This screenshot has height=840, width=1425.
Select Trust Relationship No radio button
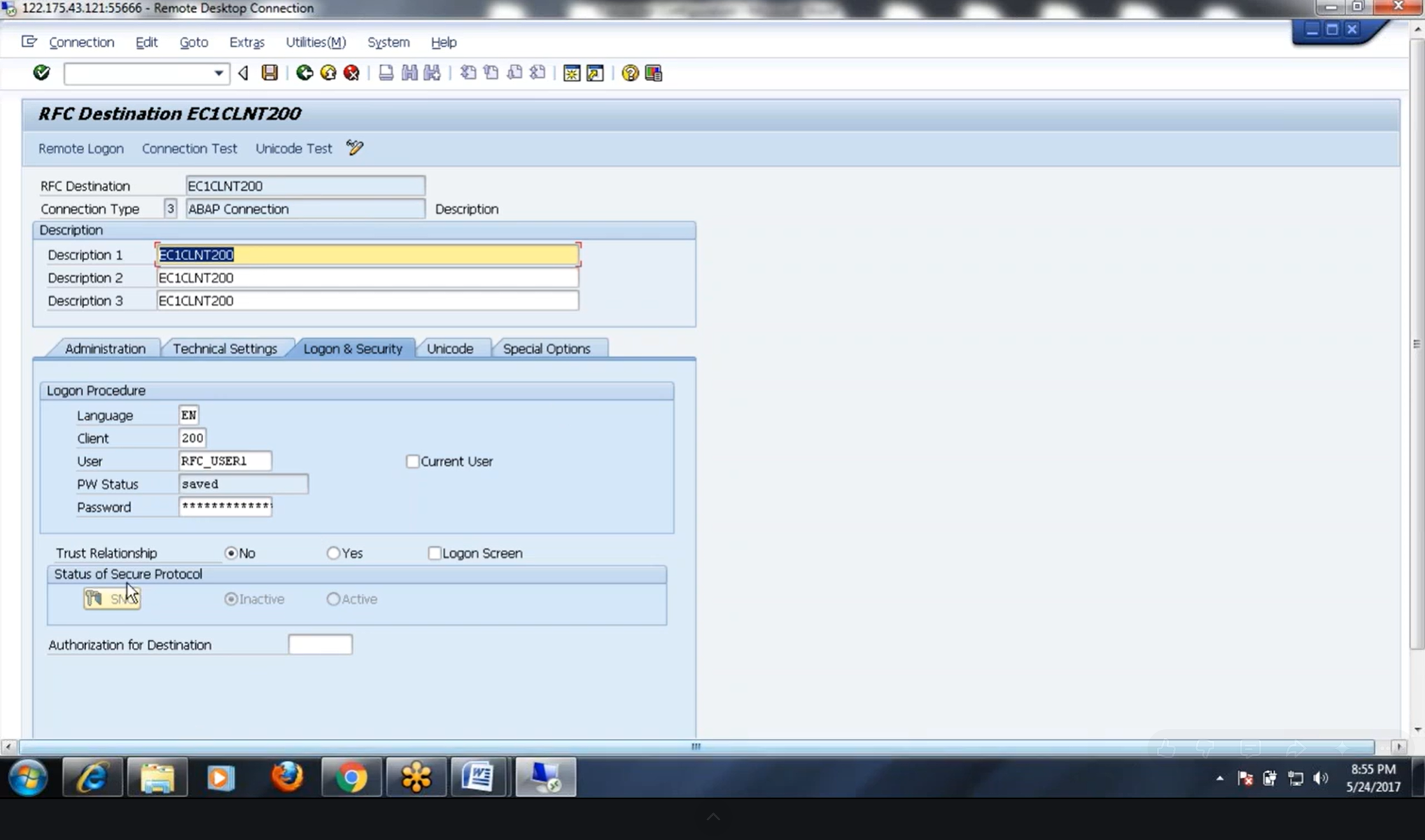231,553
